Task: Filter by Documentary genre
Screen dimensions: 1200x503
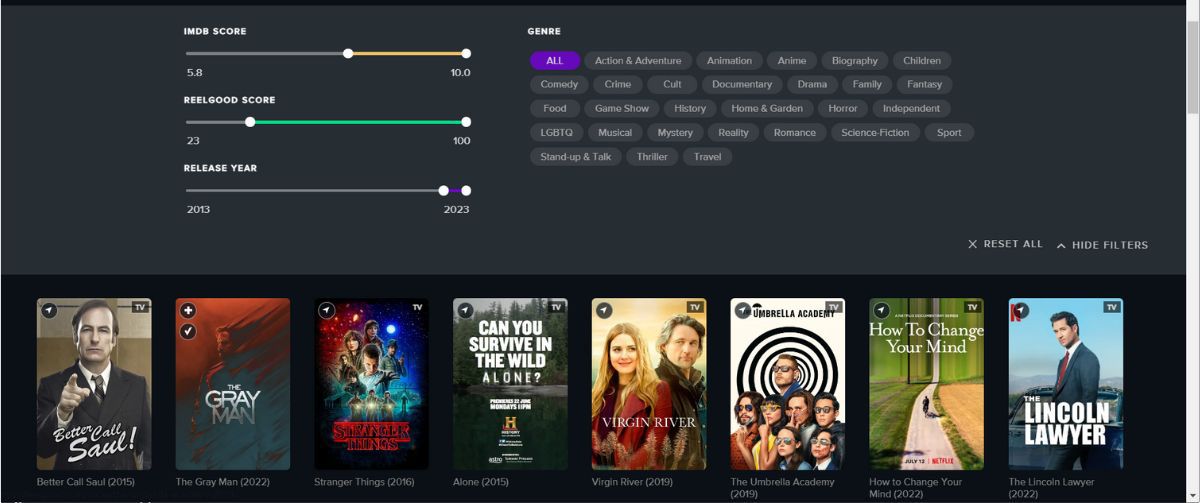Action: [x=742, y=85]
